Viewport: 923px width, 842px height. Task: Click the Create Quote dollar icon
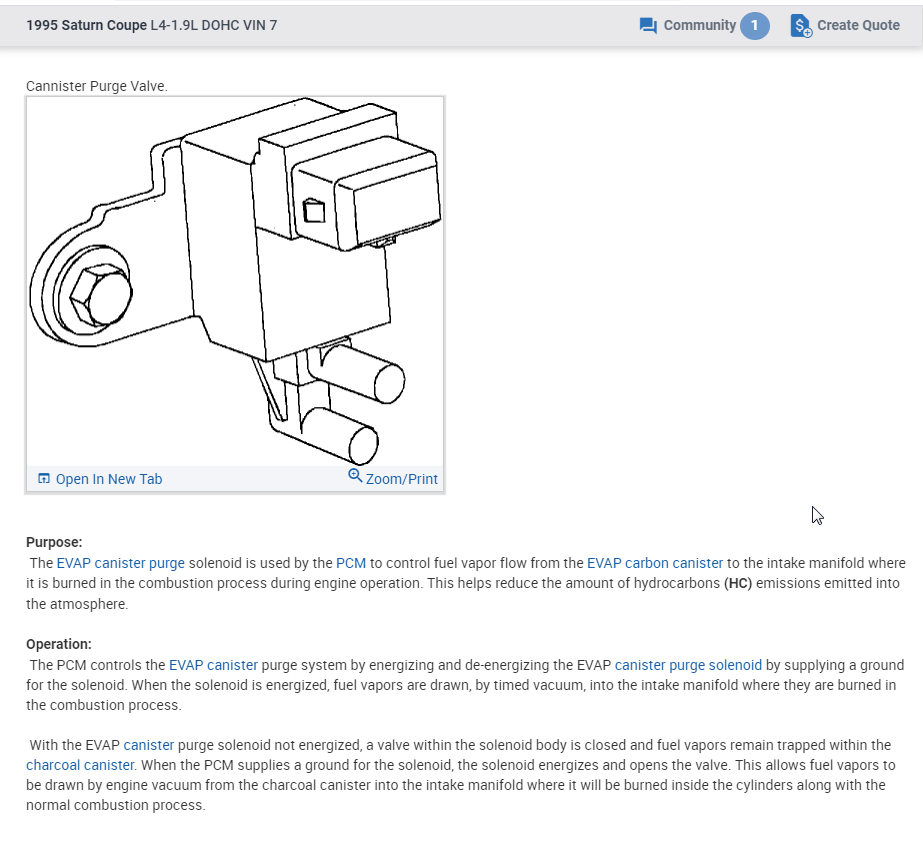(x=801, y=26)
